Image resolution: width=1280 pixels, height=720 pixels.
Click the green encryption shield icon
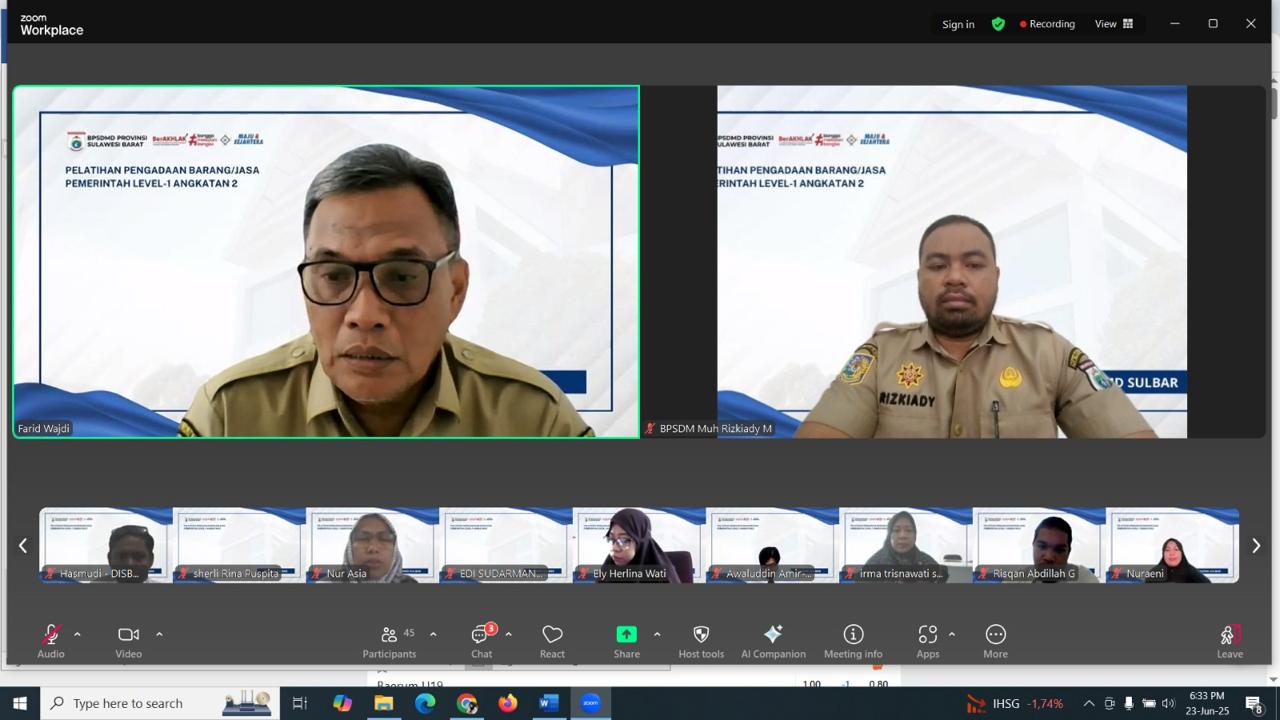(x=998, y=24)
